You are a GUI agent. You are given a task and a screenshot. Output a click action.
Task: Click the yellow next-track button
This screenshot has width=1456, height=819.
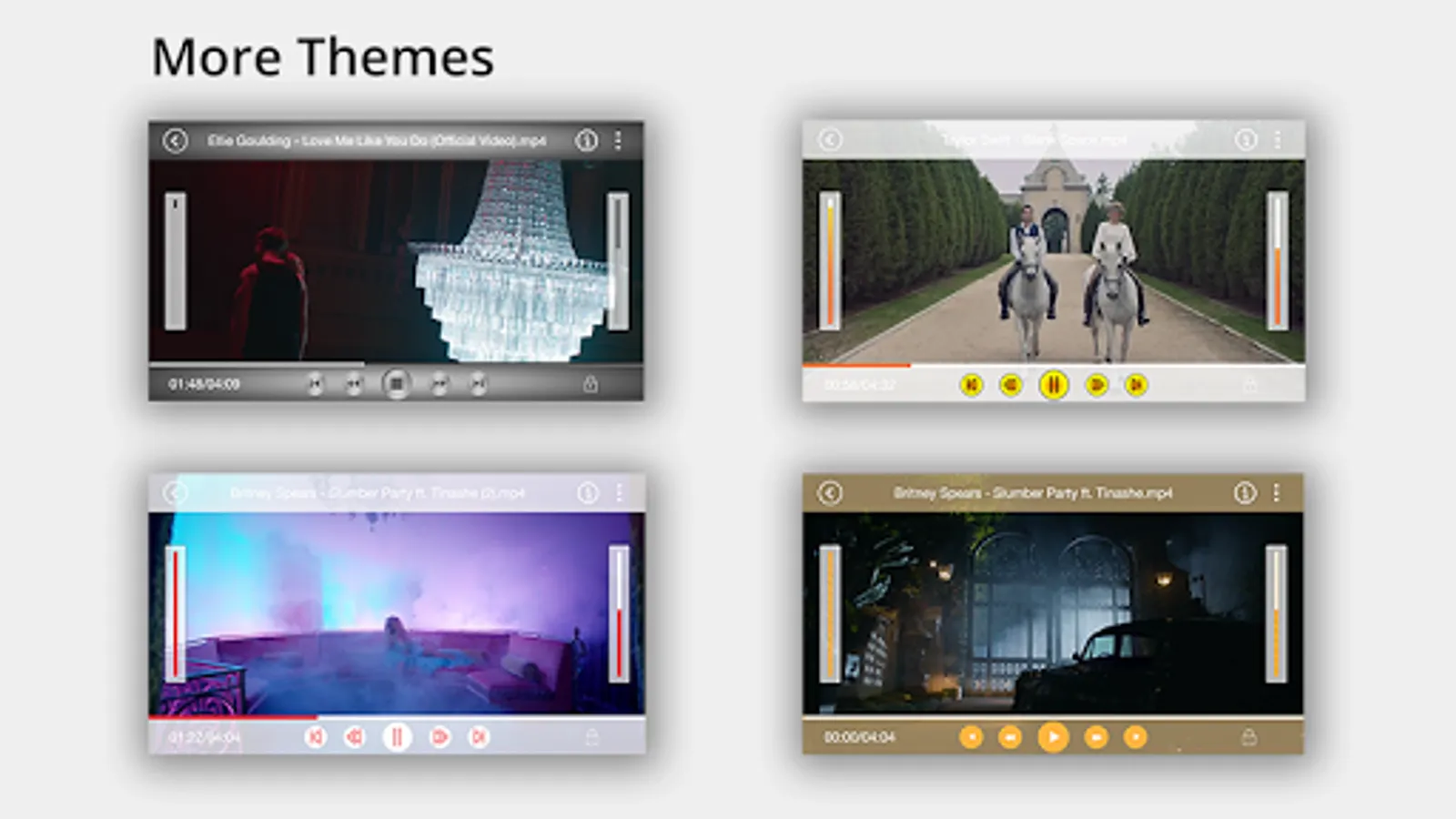pos(1136,385)
